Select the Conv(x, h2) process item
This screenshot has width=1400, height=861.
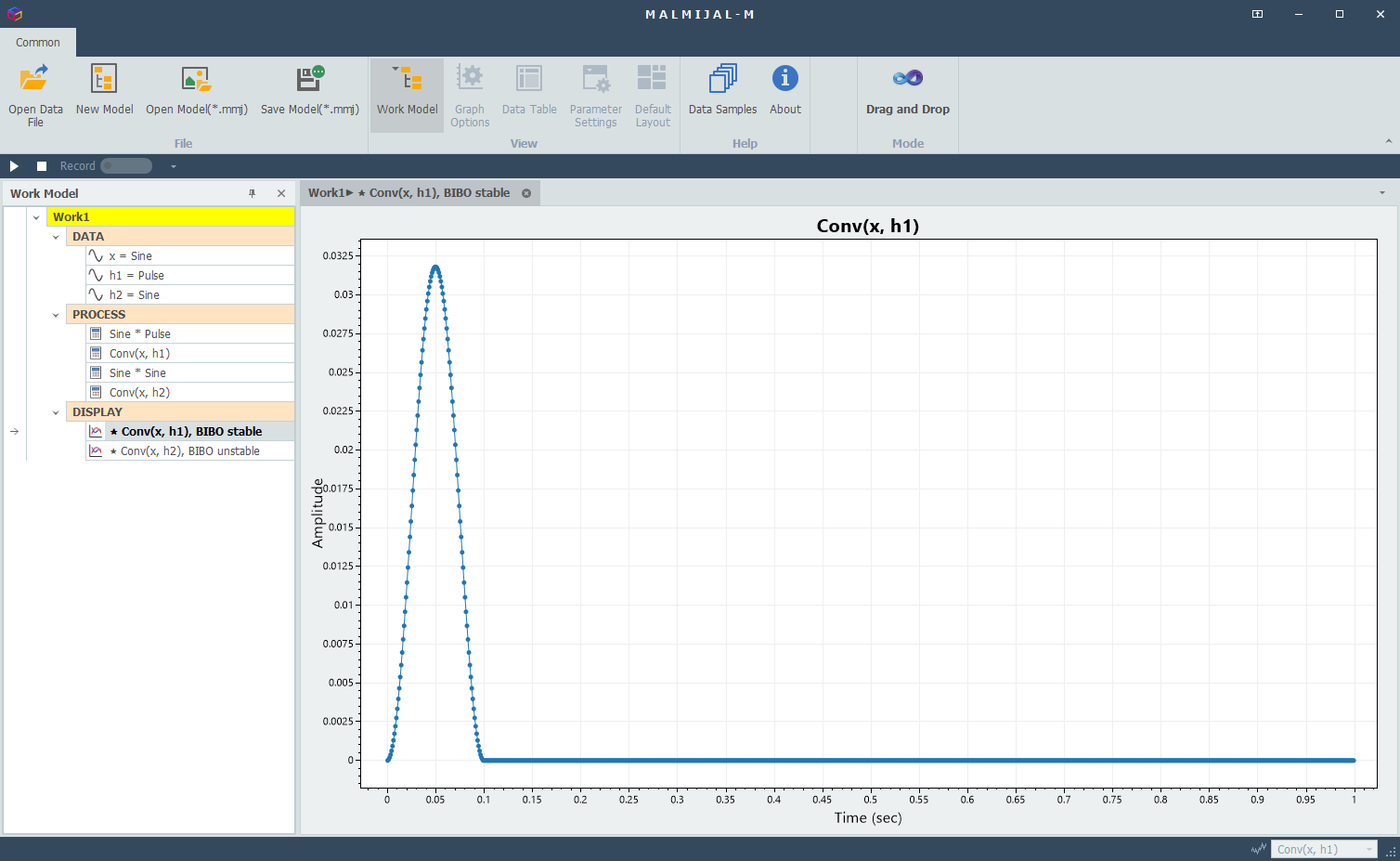(190, 393)
